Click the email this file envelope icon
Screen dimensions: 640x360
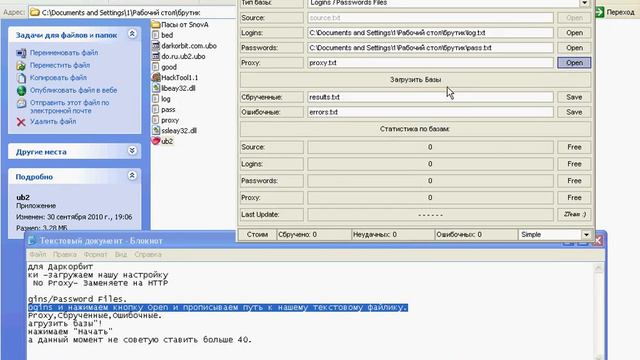(21, 103)
